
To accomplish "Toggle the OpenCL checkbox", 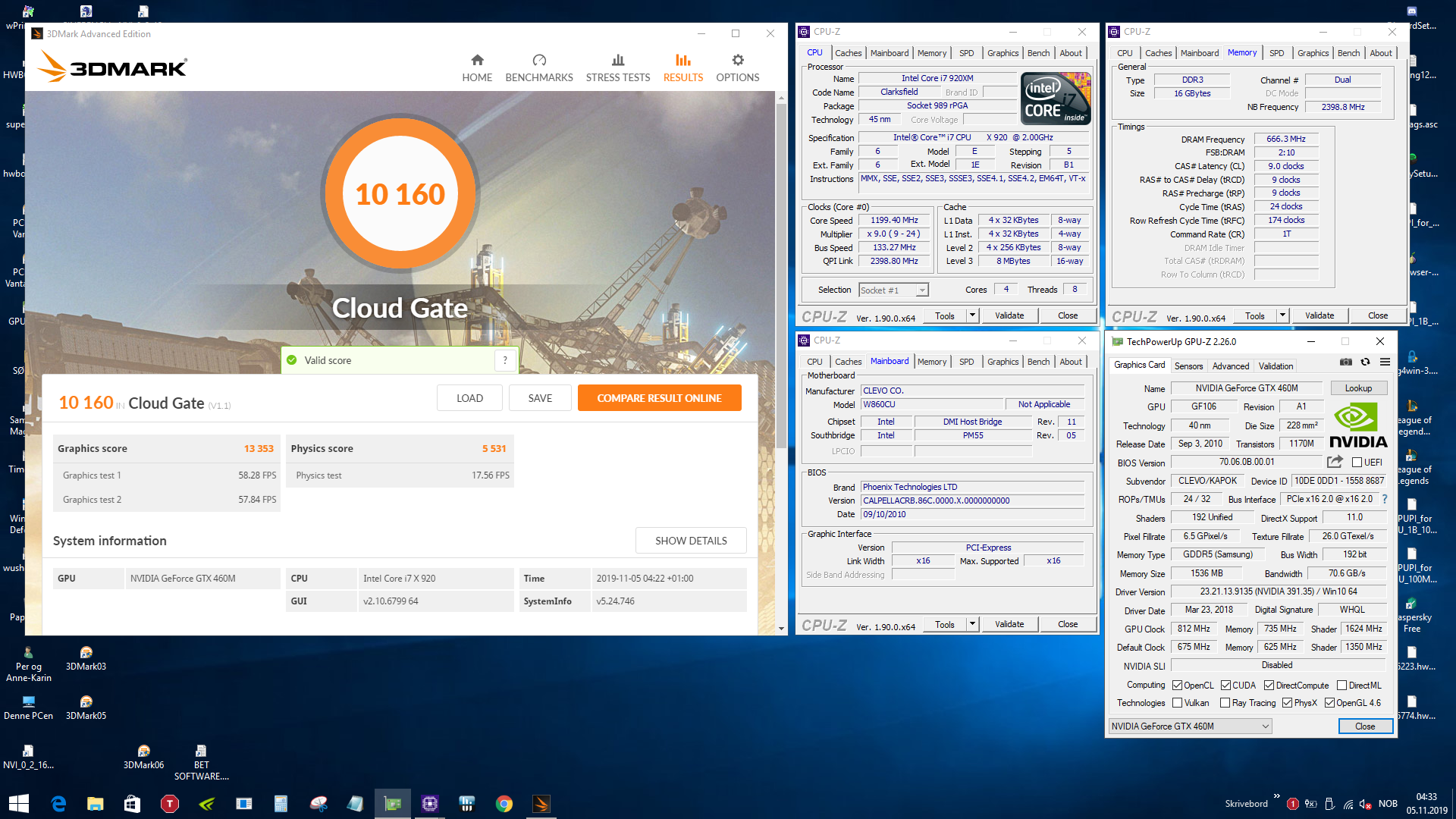I will (1178, 686).
